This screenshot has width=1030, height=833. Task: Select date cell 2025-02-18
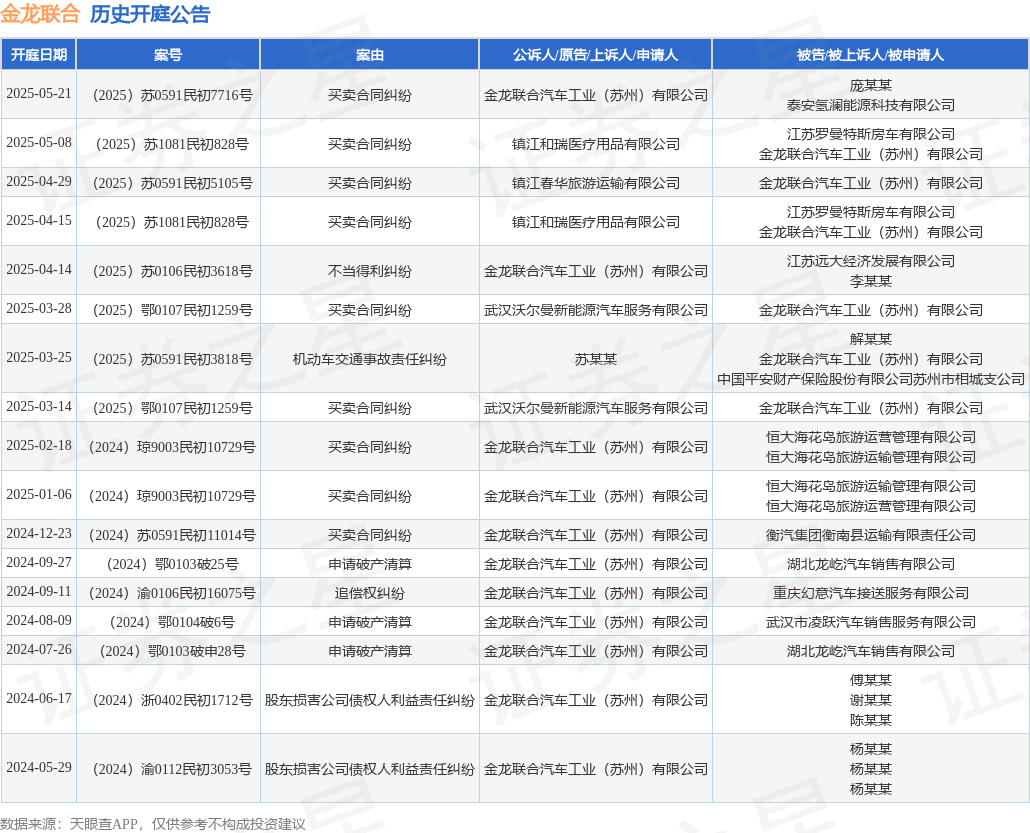click(x=39, y=445)
